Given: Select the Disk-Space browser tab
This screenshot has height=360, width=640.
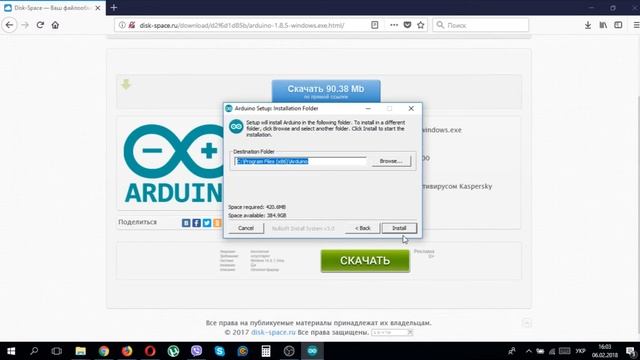Looking at the screenshot, I should [52, 8].
